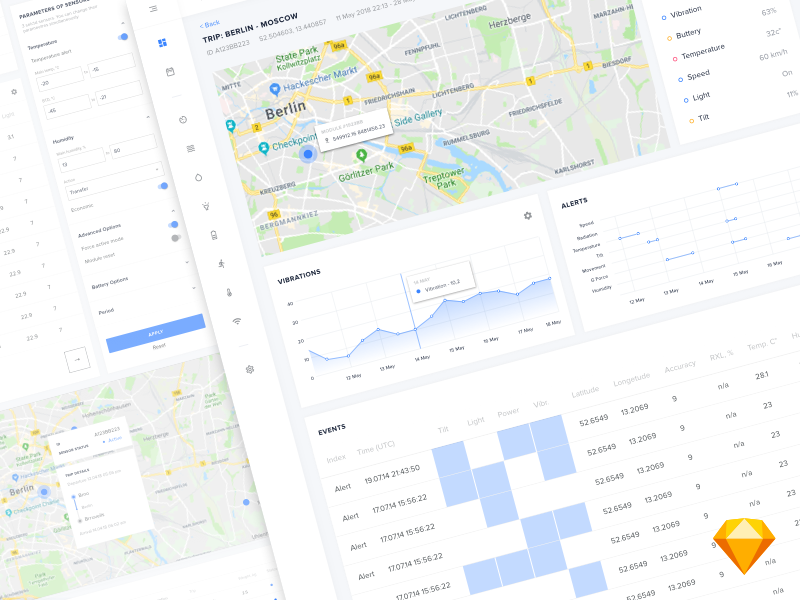Screen dimensions: 800x600
Task: Select the vibration waves icon in sidebar
Action: (x=191, y=148)
